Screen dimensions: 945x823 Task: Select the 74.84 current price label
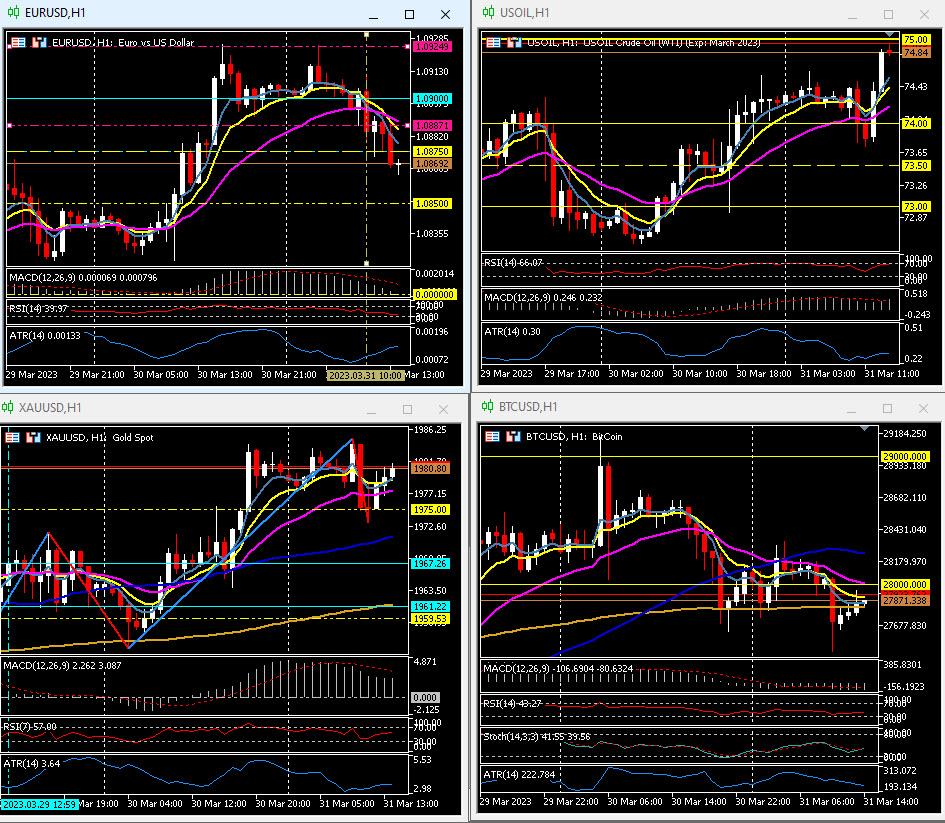pyautogui.click(x=915, y=52)
